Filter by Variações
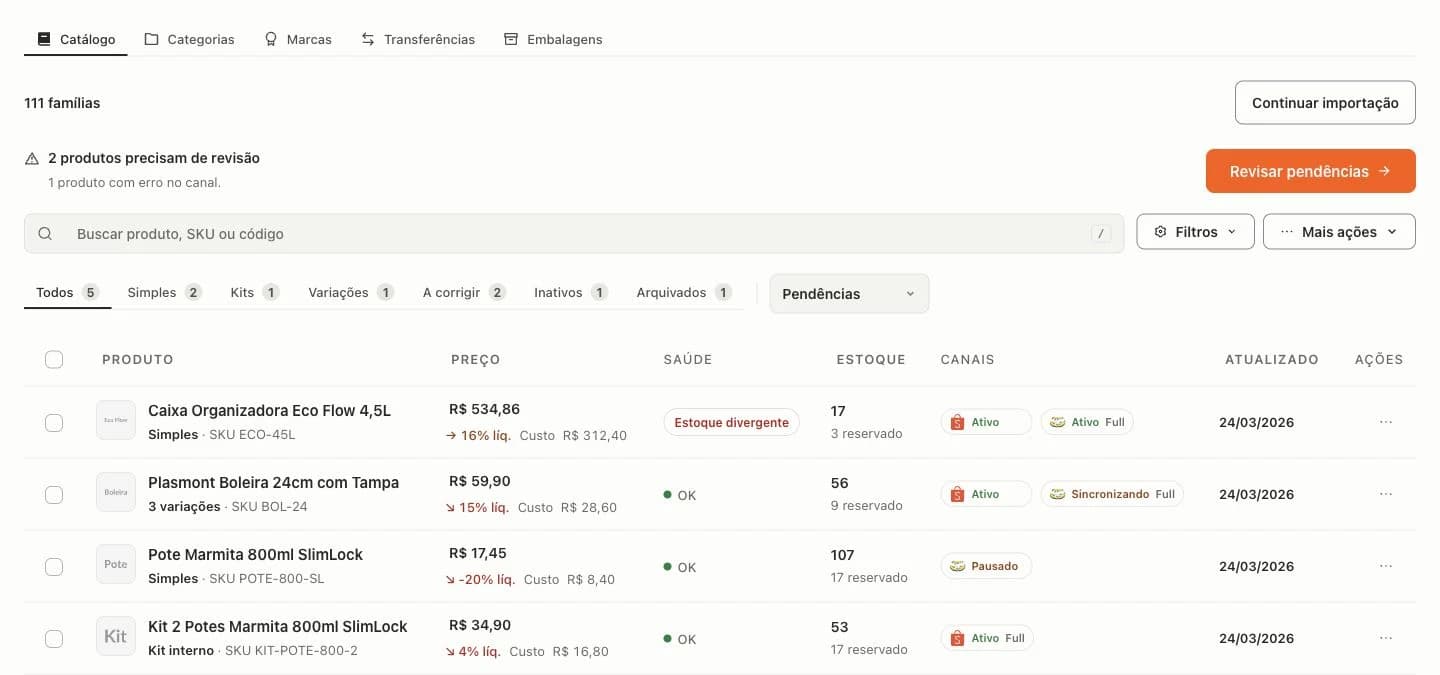1440x675 pixels. [x=351, y=292]
